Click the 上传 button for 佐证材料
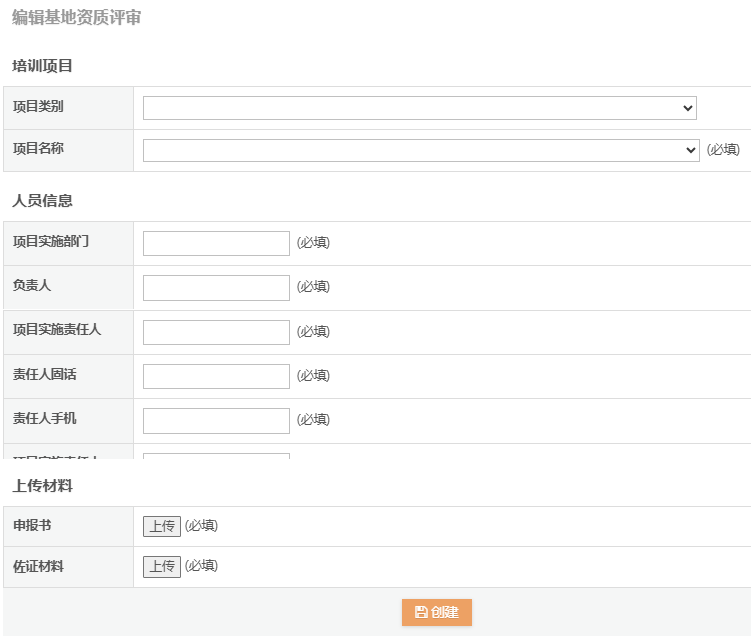Screen dimensions: 751x636 [x=162, y=566]
